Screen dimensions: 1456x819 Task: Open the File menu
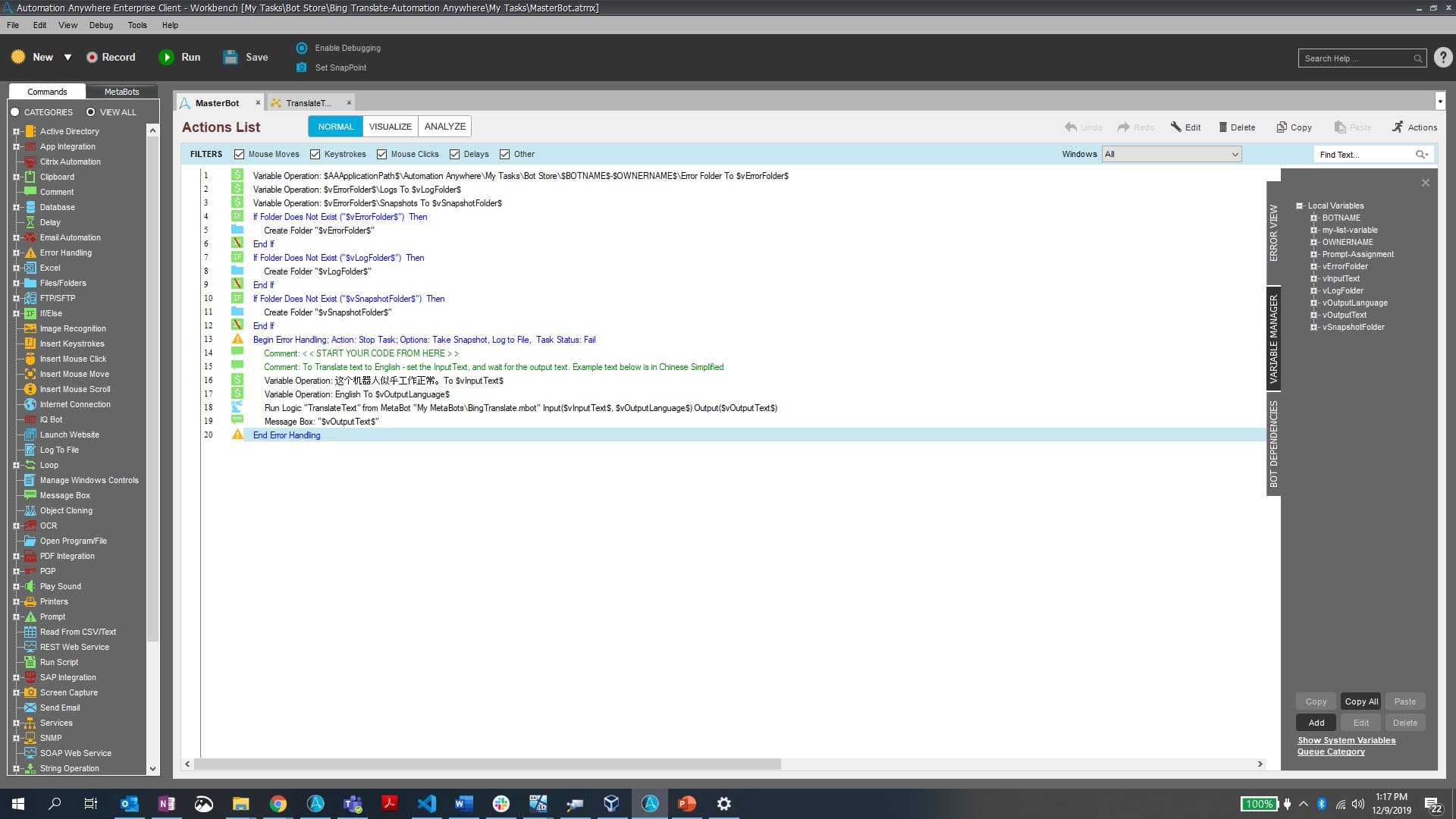click(x=13, y=25)
